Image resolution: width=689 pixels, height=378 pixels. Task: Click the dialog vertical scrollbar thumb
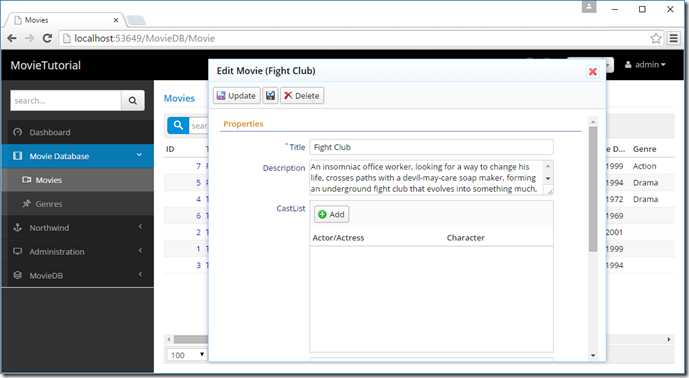tap(593, 189)
